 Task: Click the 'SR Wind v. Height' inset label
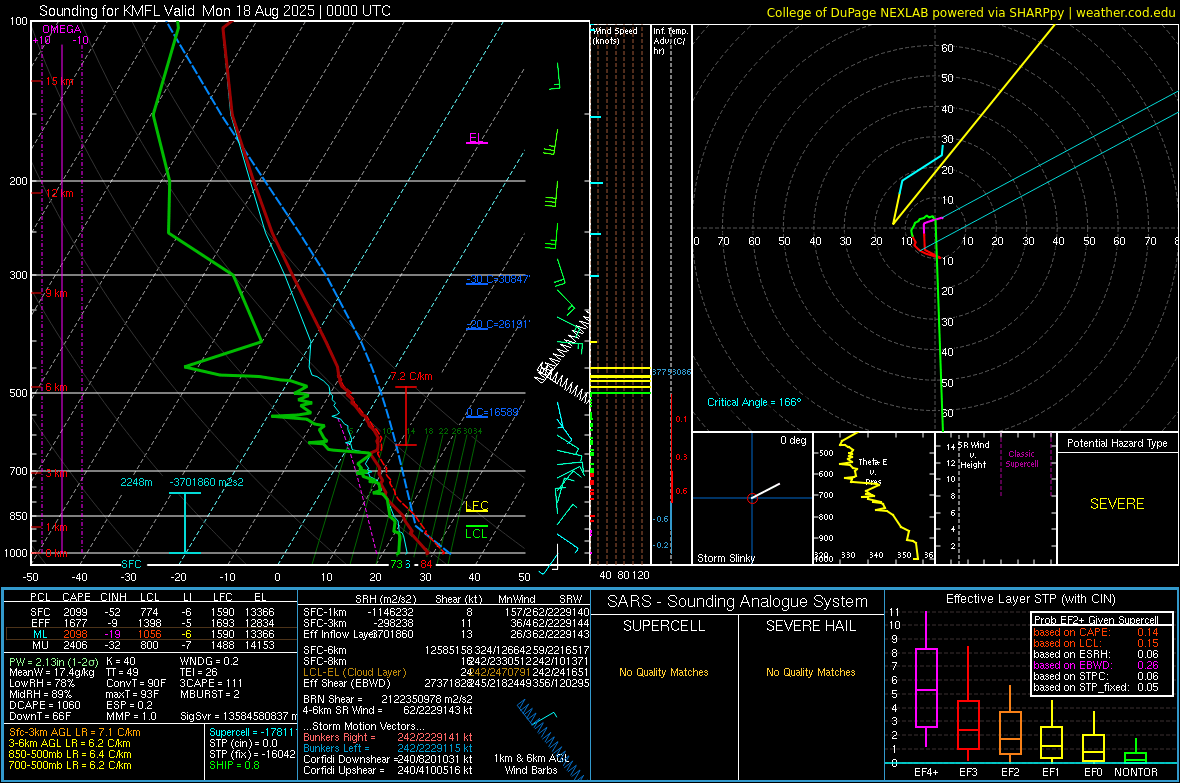point(973,455)
